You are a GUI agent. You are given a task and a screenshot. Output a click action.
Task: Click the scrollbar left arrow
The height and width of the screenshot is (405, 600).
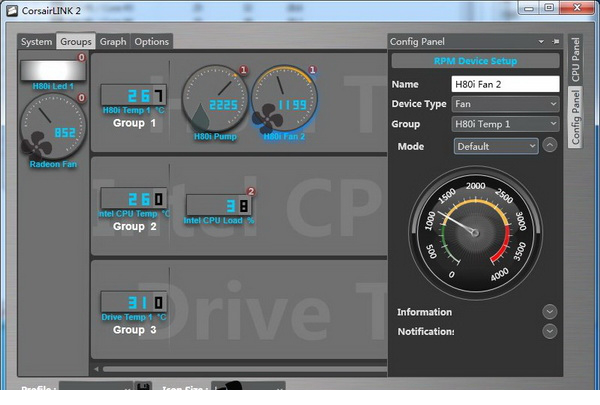point(96,369)
